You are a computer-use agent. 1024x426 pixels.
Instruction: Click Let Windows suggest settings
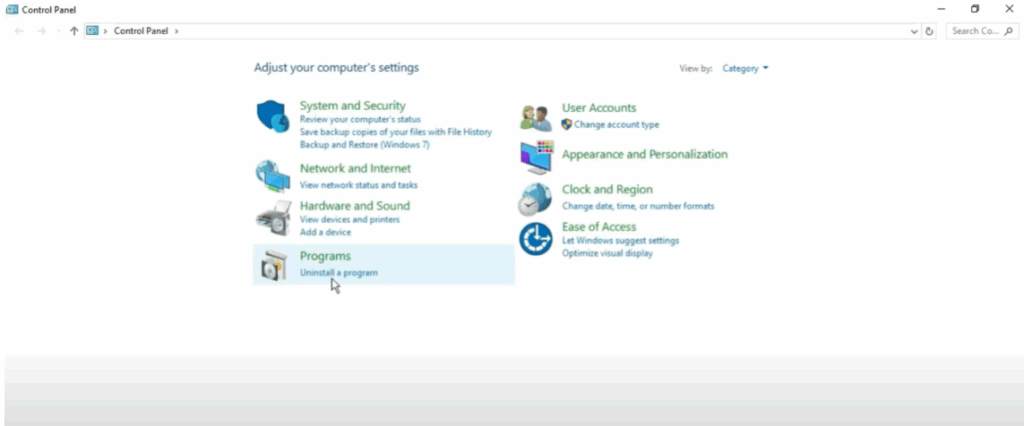620,240
